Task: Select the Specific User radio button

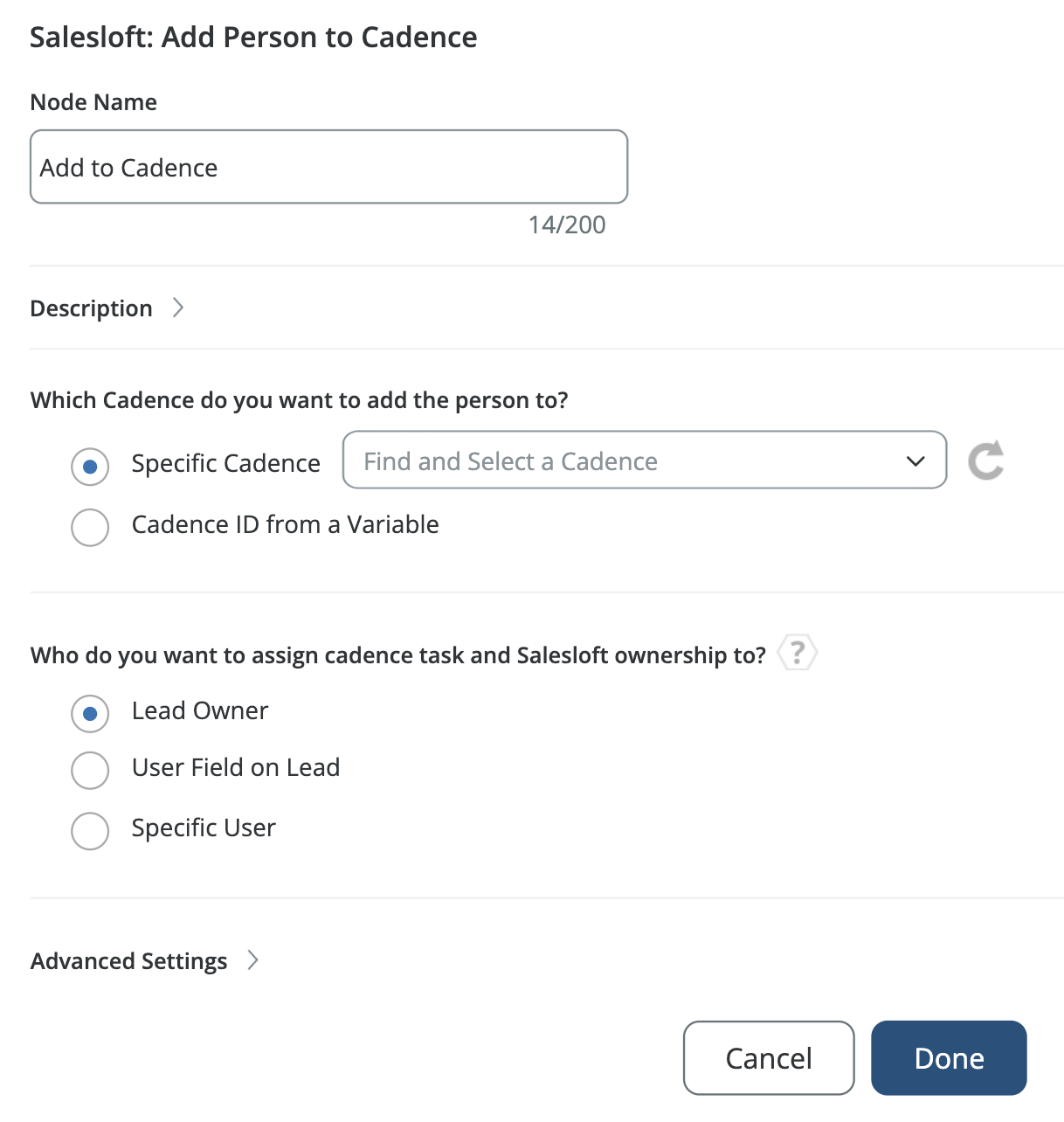Action: coord(90,830)
